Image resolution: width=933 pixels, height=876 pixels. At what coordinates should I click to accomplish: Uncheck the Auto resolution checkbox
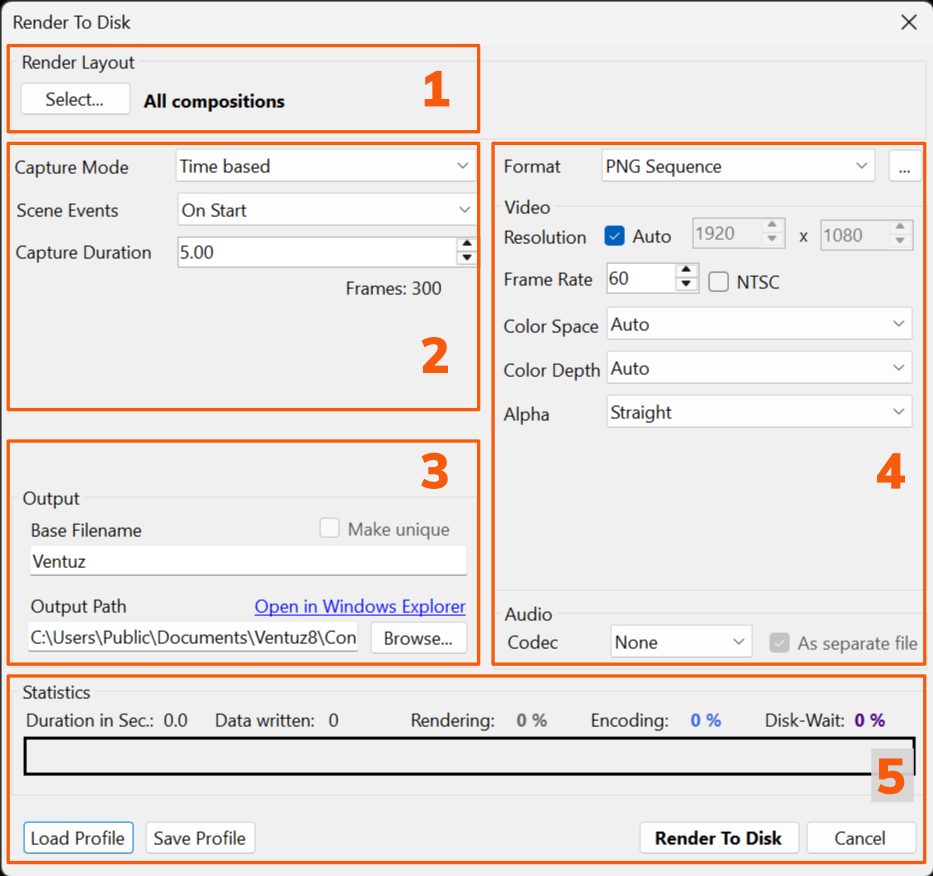[x=616, y=237]
